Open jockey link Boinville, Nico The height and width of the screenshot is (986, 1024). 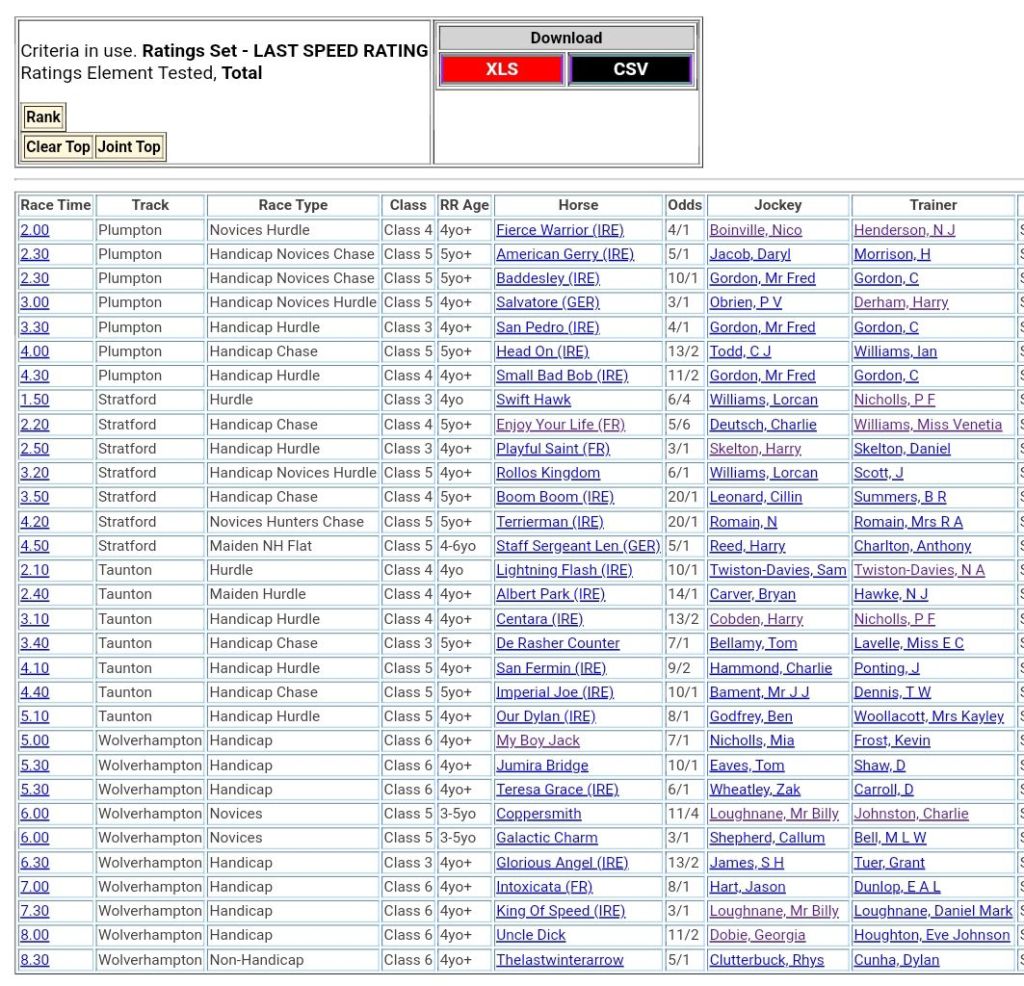(x=755, y=230)
